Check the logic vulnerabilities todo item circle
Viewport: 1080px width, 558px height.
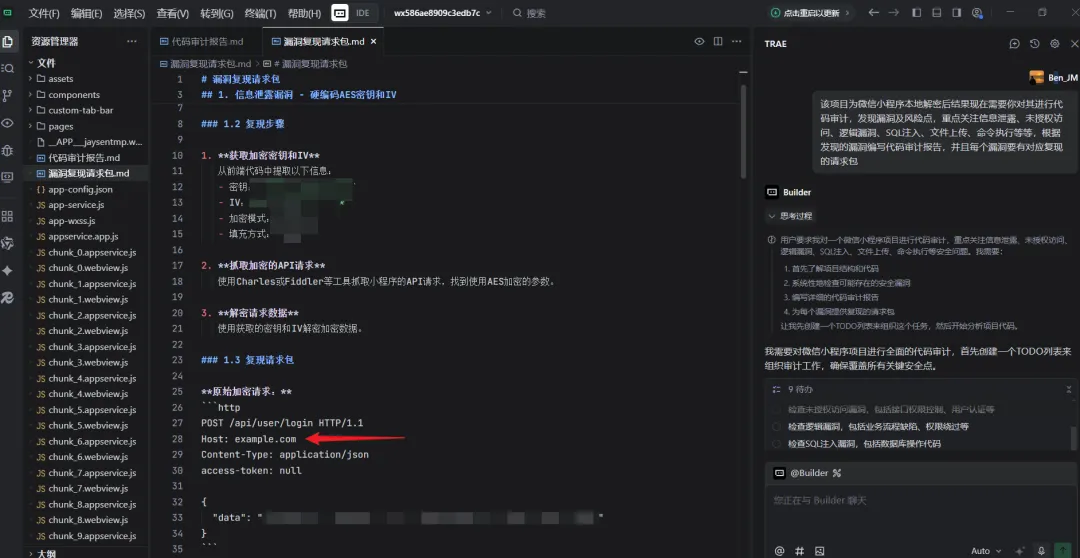pos(776,427)
